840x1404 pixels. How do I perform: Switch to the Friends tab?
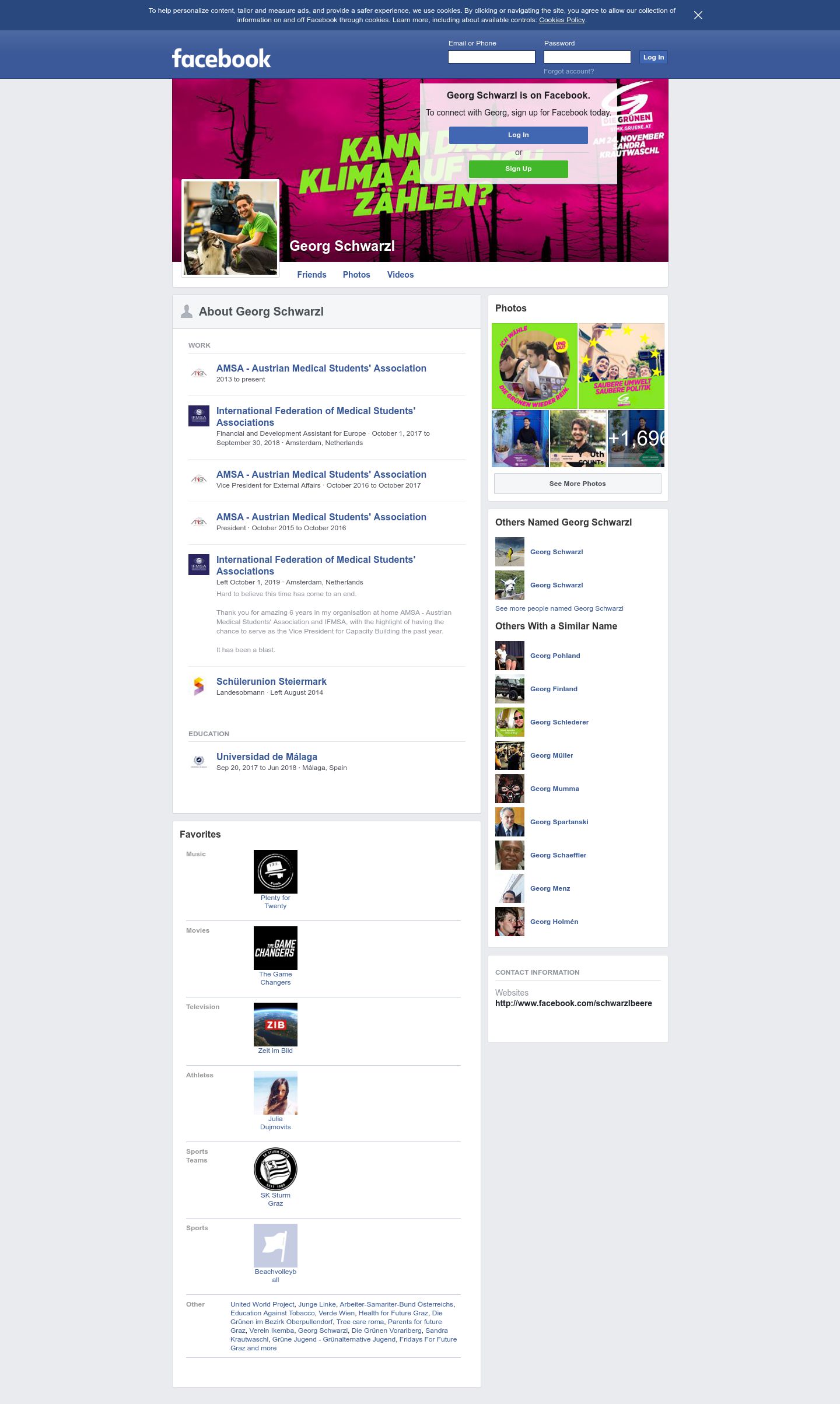[311, 275]
